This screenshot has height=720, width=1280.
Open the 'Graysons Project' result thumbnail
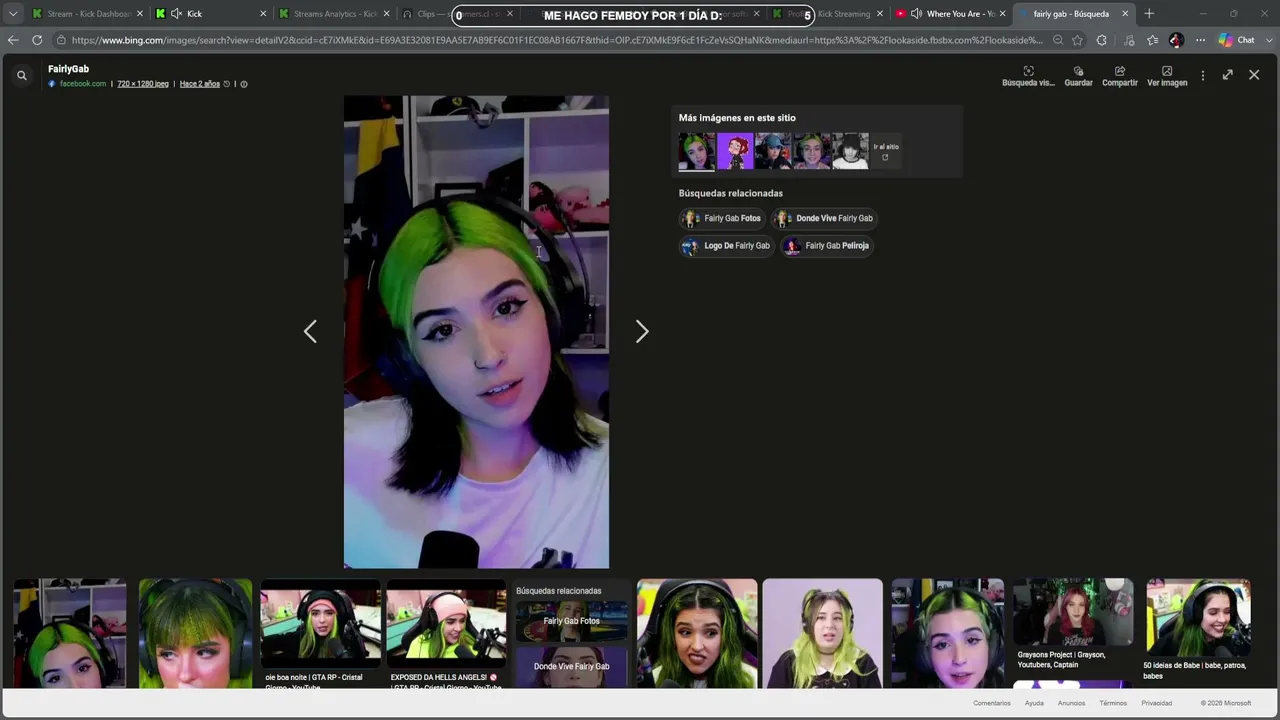1073,612
